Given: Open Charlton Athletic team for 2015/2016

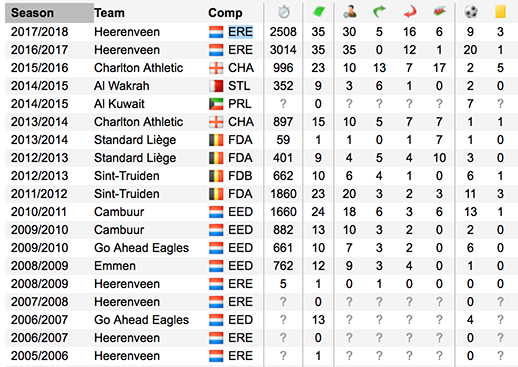Looking at the screenshot, I should pos(138,68).
